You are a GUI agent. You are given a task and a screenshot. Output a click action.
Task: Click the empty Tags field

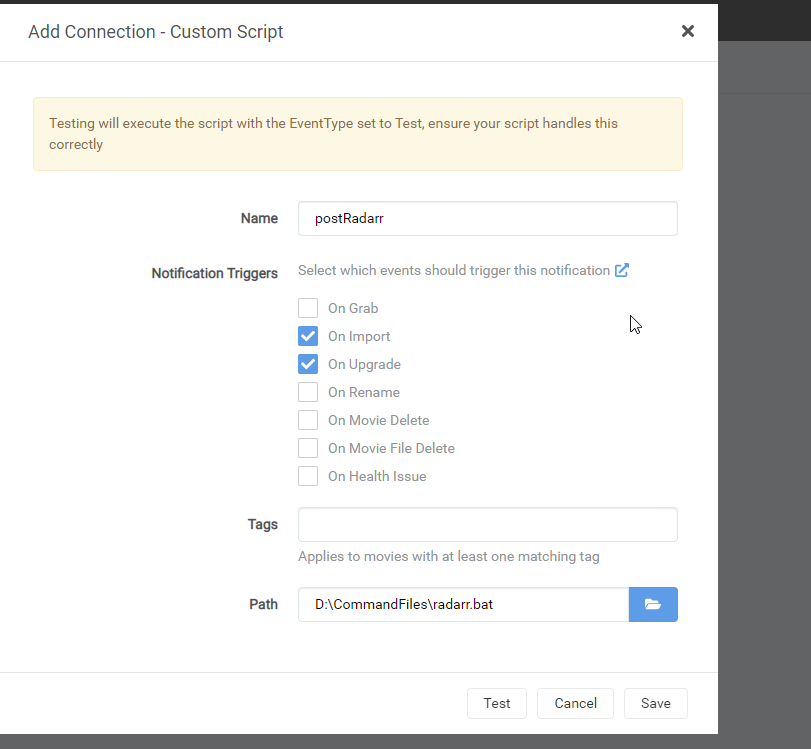pyautogui.click(x=487, y=524)
